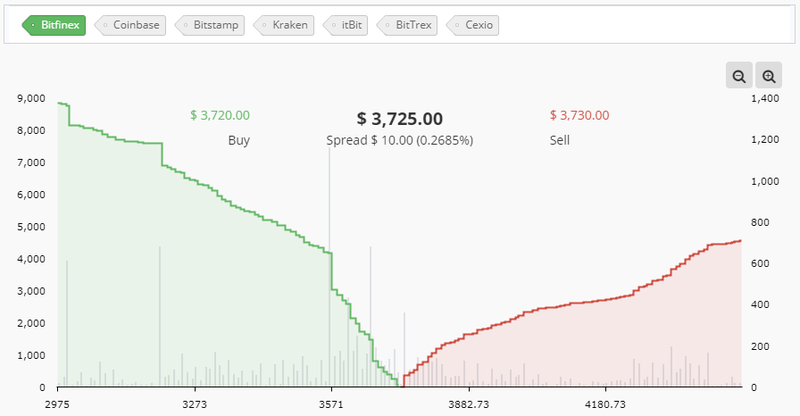The image size is (800, 416).
Task: Click the $ 3,725.00 mid price
Action: click(x=399, y=119)
